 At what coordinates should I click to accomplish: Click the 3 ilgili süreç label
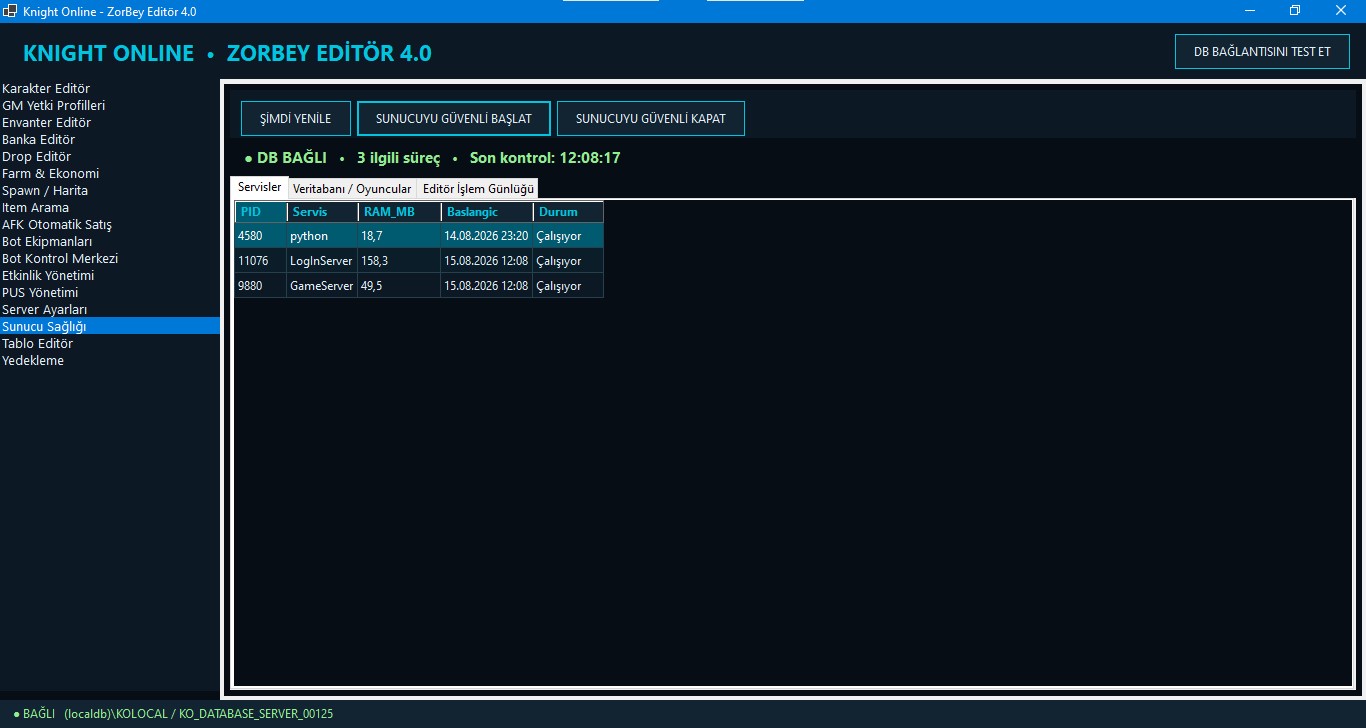pyautogui.click(x=398, y=158)
